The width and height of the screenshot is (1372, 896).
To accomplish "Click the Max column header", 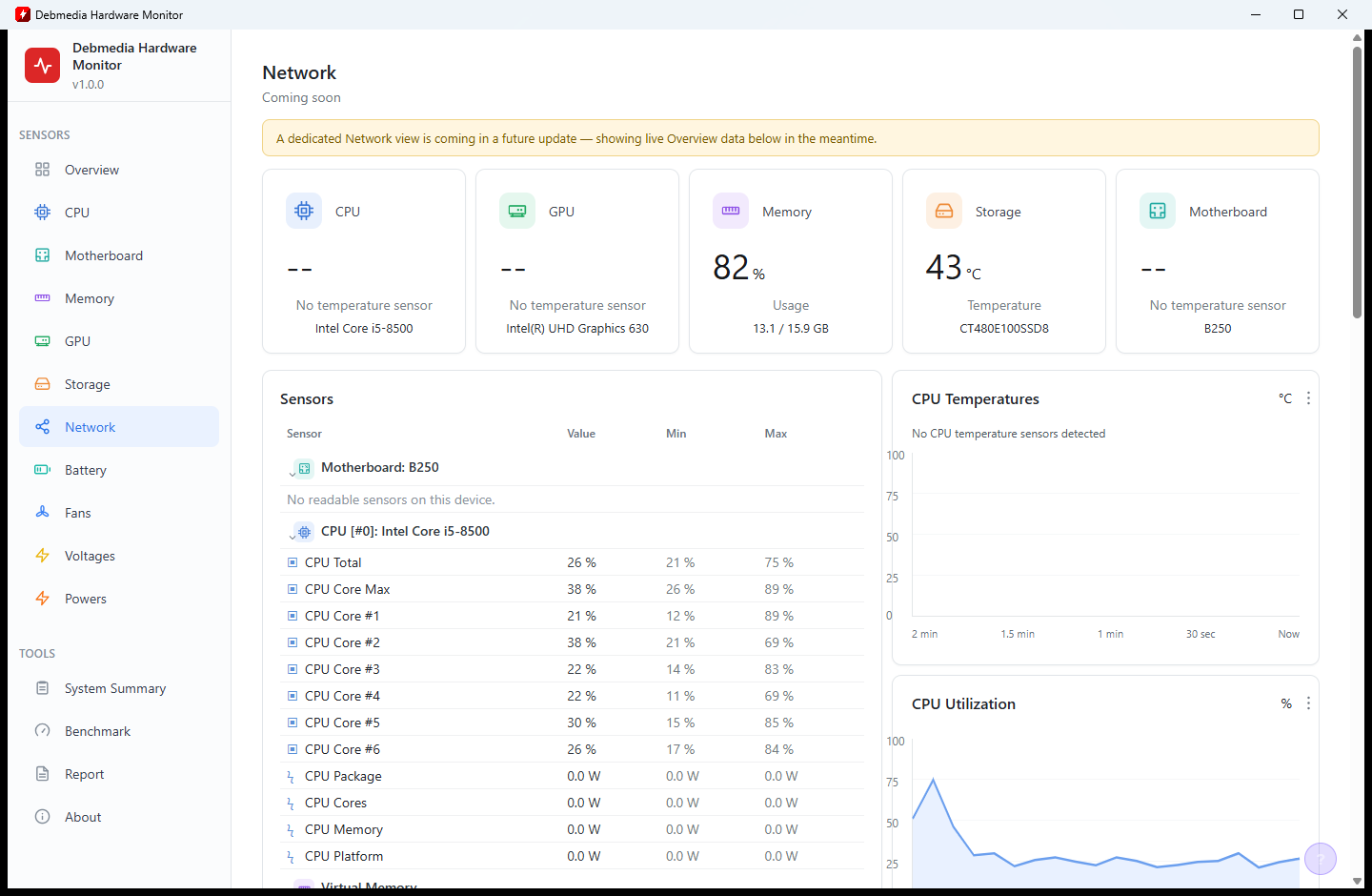I will point(776,434).
